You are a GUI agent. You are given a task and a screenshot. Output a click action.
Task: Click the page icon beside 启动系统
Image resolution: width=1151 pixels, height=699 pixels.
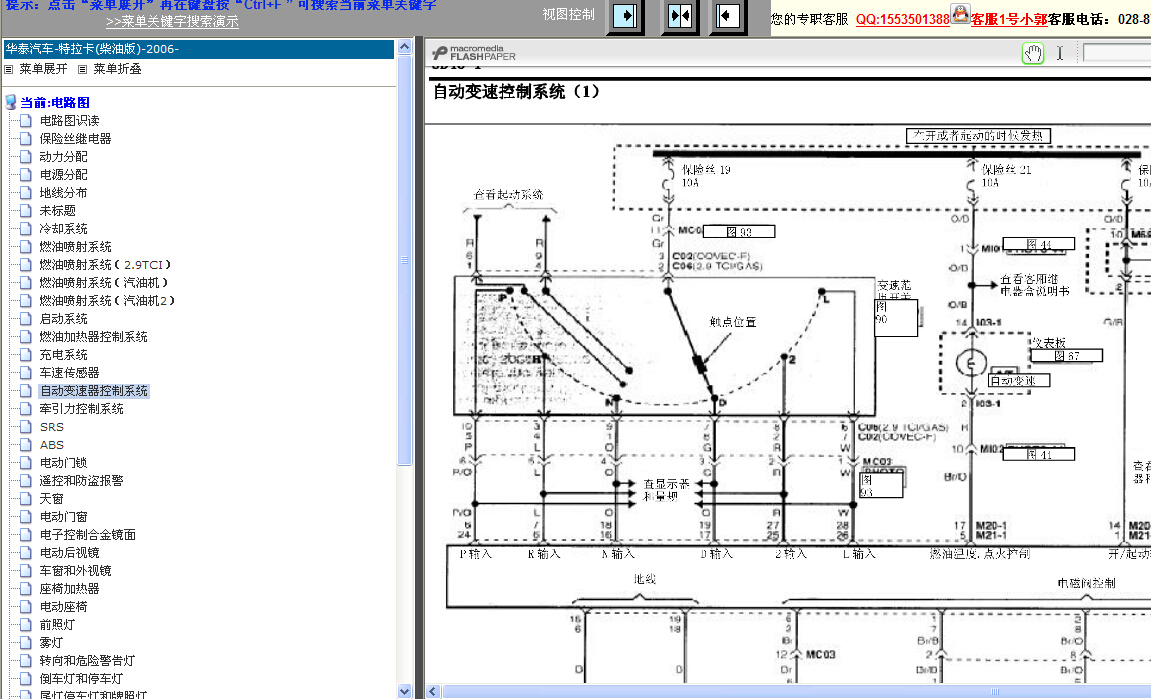tap(26, 319)
